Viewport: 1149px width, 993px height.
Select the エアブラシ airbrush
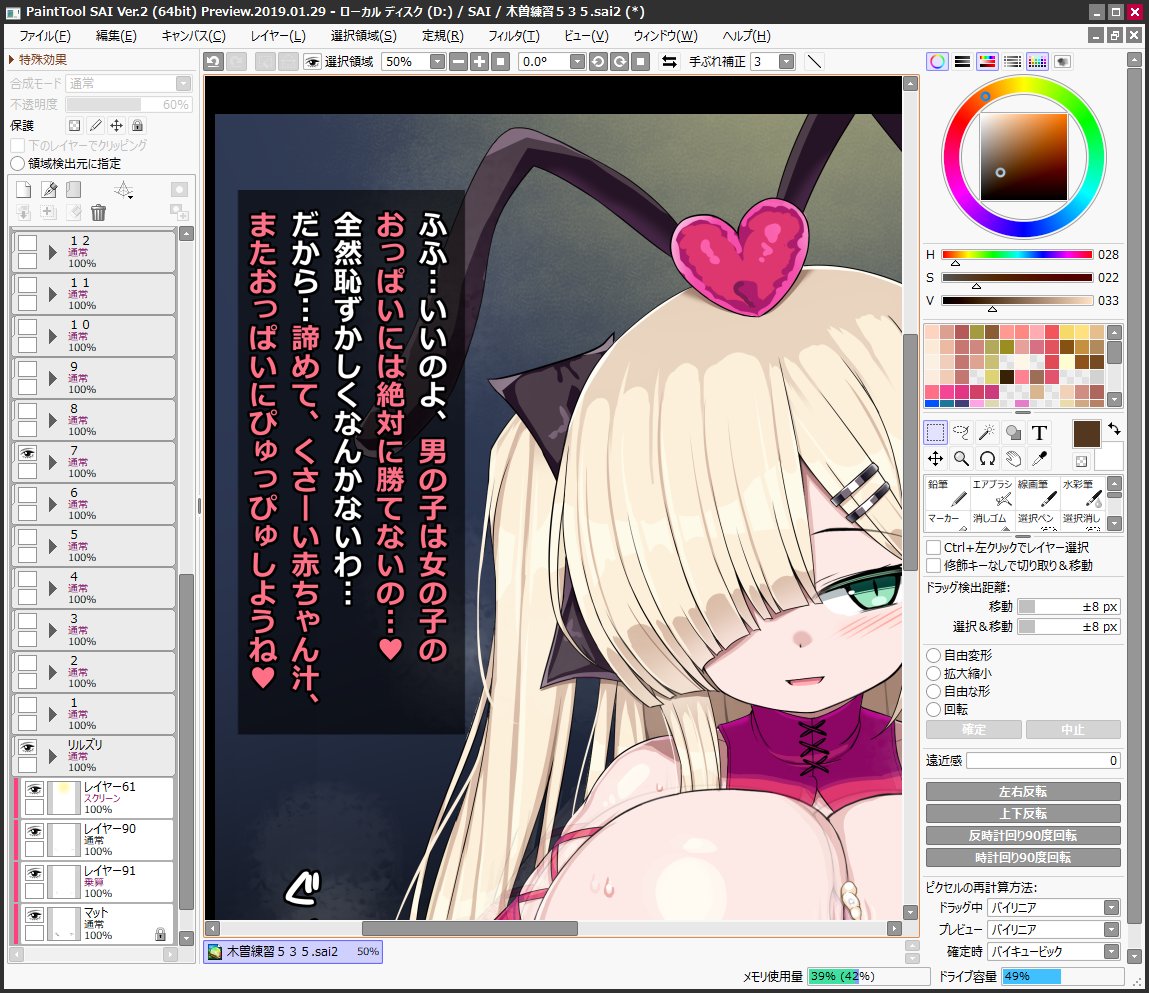992,492
